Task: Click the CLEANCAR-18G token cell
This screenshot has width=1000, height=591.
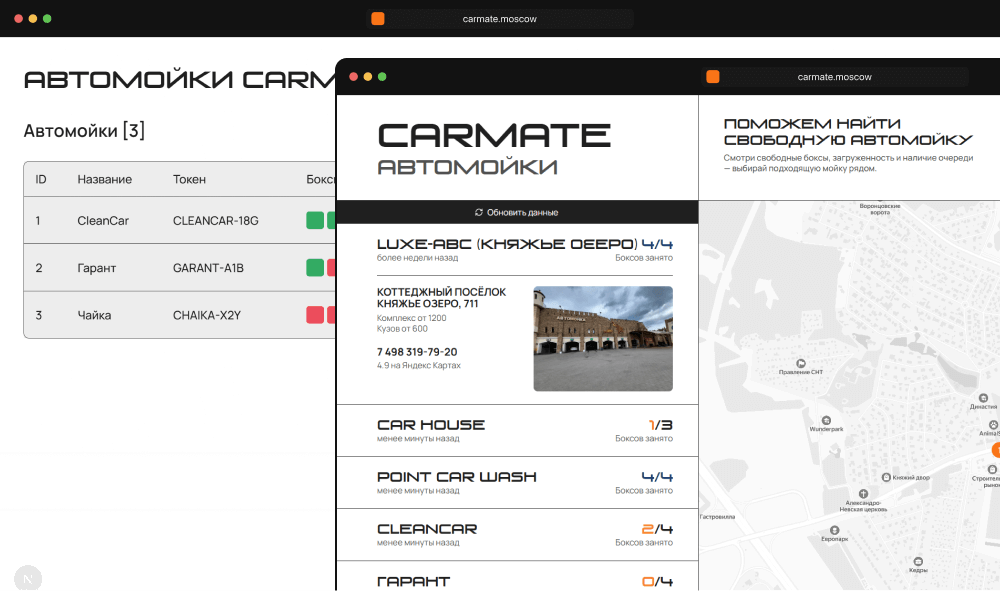Action: click(x=216, y=221)
